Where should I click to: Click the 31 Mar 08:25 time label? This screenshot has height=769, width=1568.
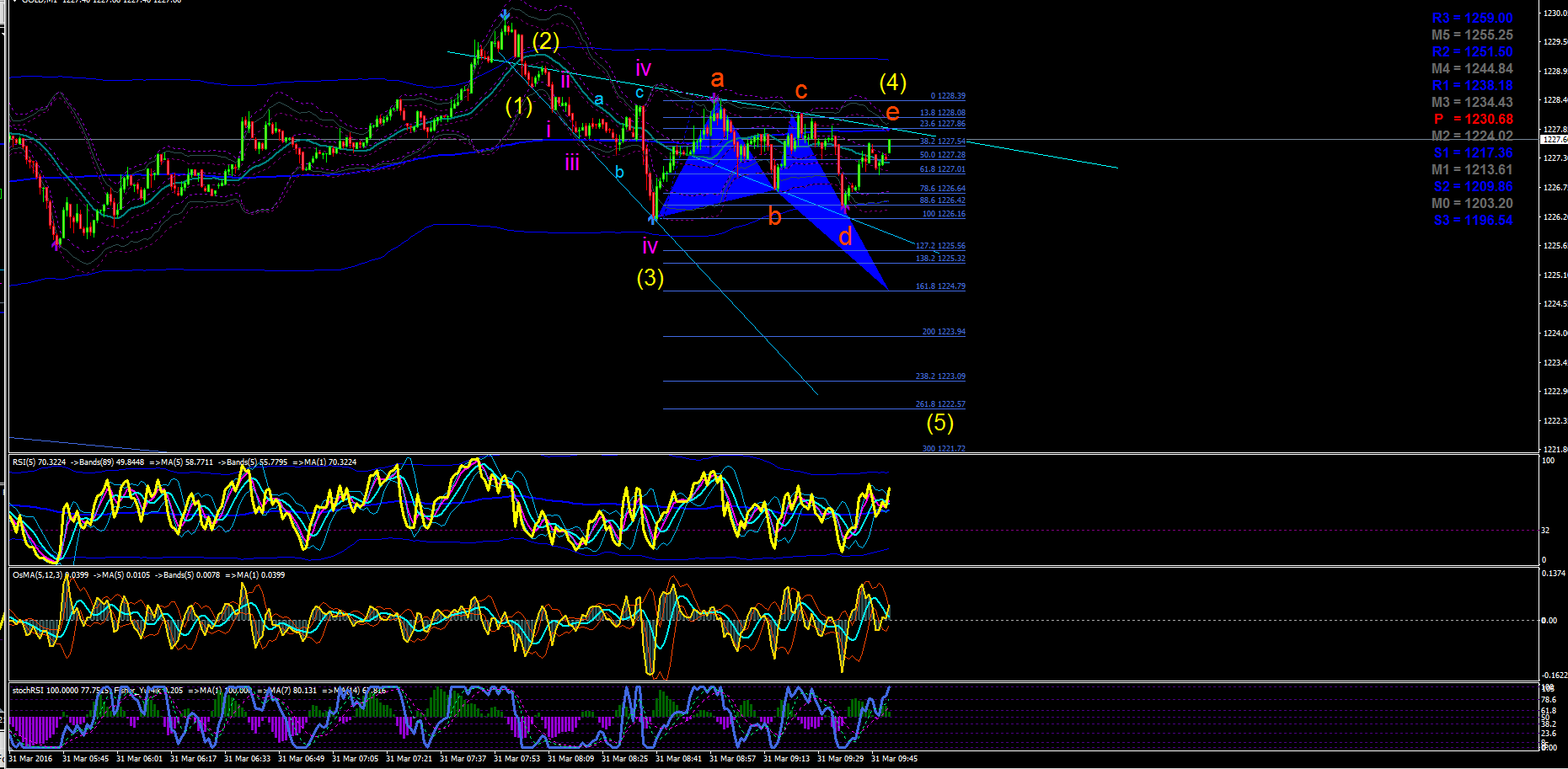[624, 759]
